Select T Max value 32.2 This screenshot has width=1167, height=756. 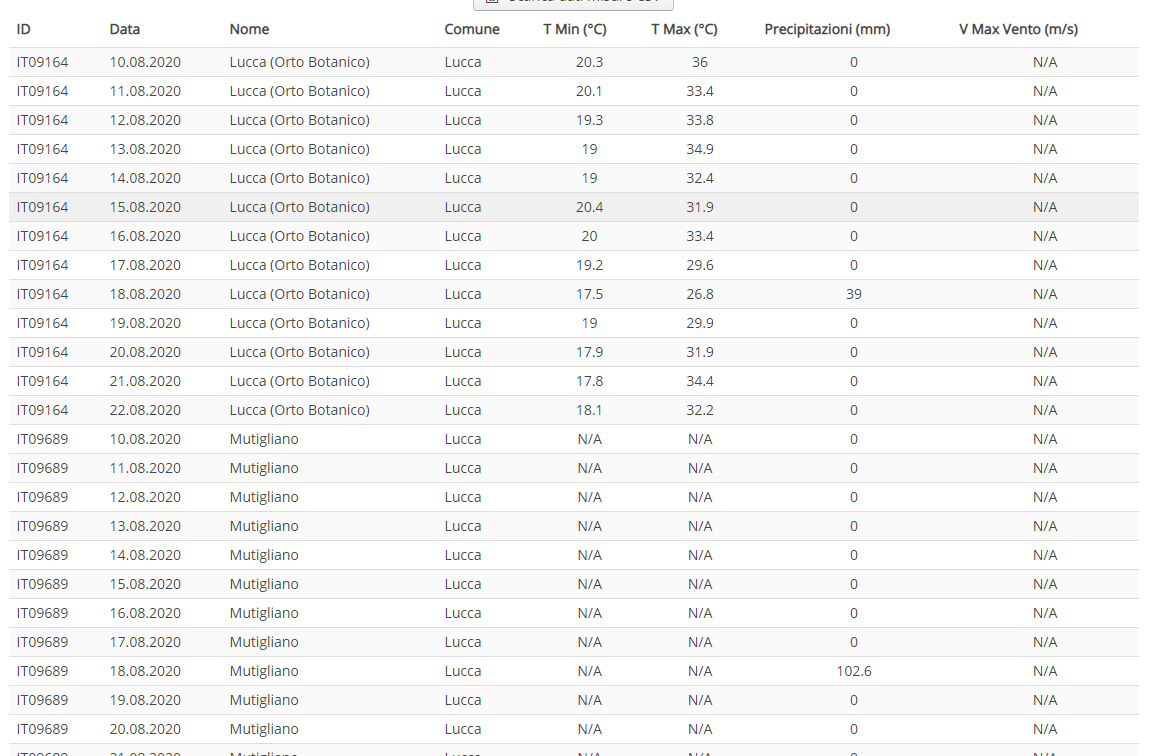pos(700,410)
